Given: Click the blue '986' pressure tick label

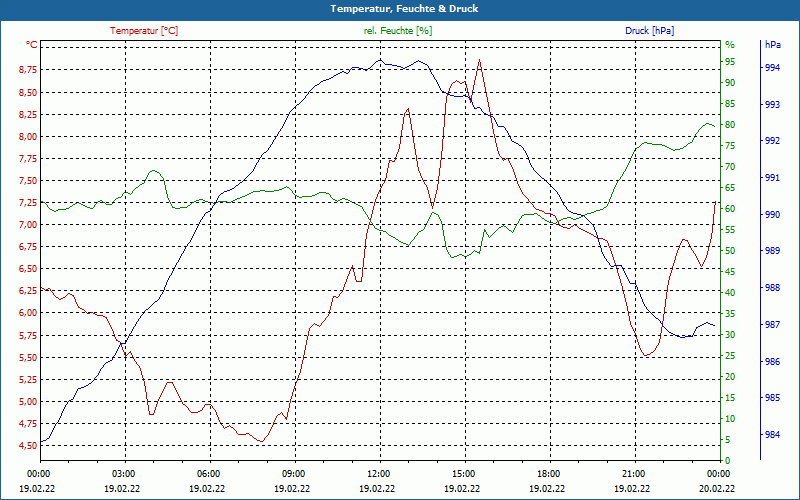Looking at the screenshot, I should pos(772,362).
